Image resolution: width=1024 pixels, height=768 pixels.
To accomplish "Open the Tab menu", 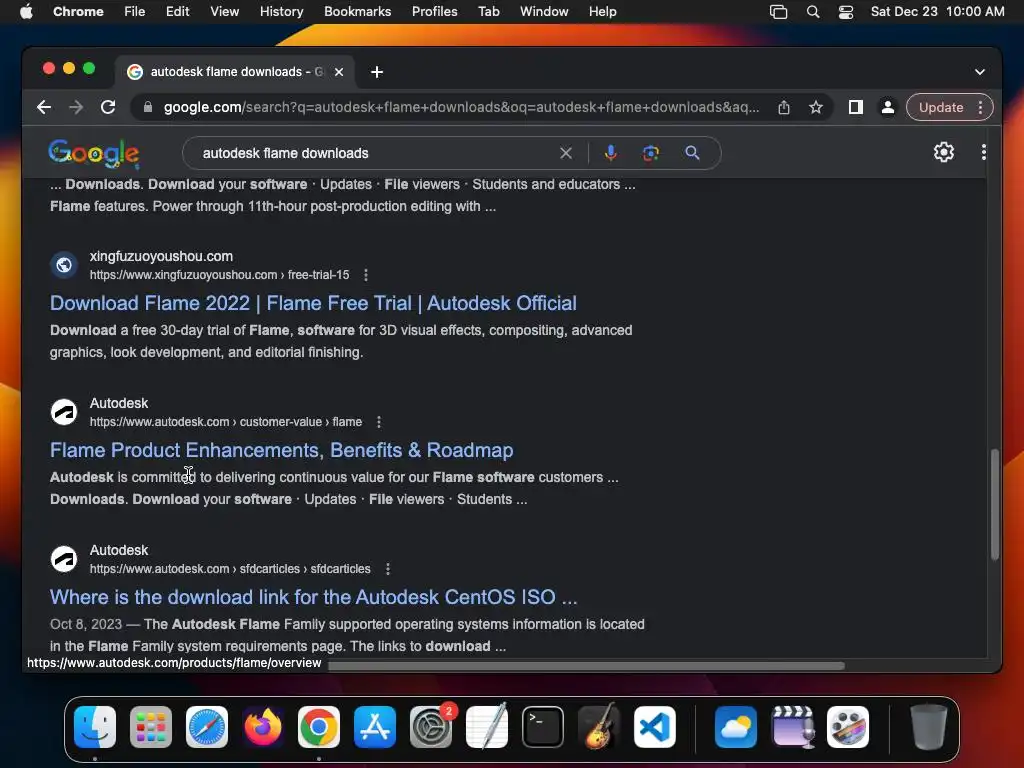I will tap(488, 11).
